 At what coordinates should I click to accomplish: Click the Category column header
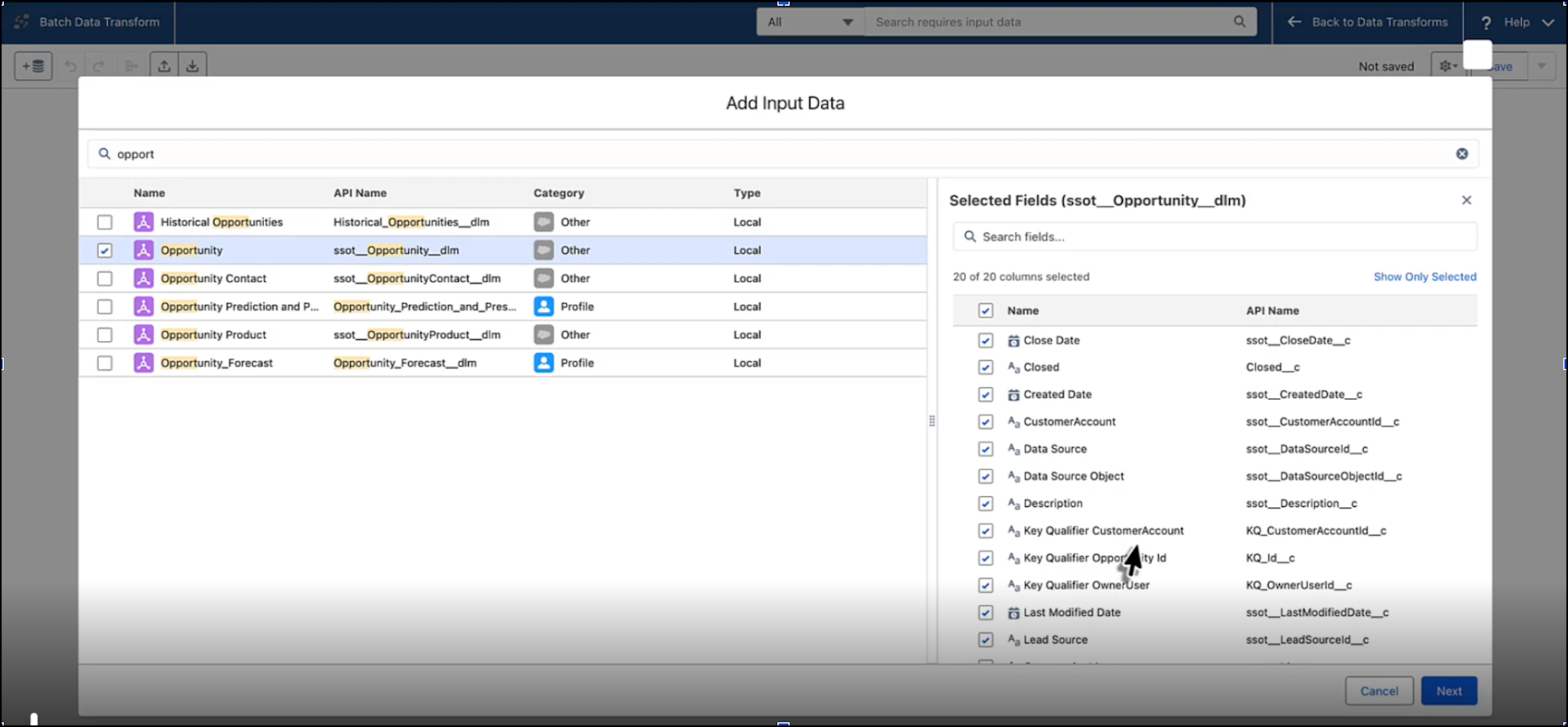point(559,193)
